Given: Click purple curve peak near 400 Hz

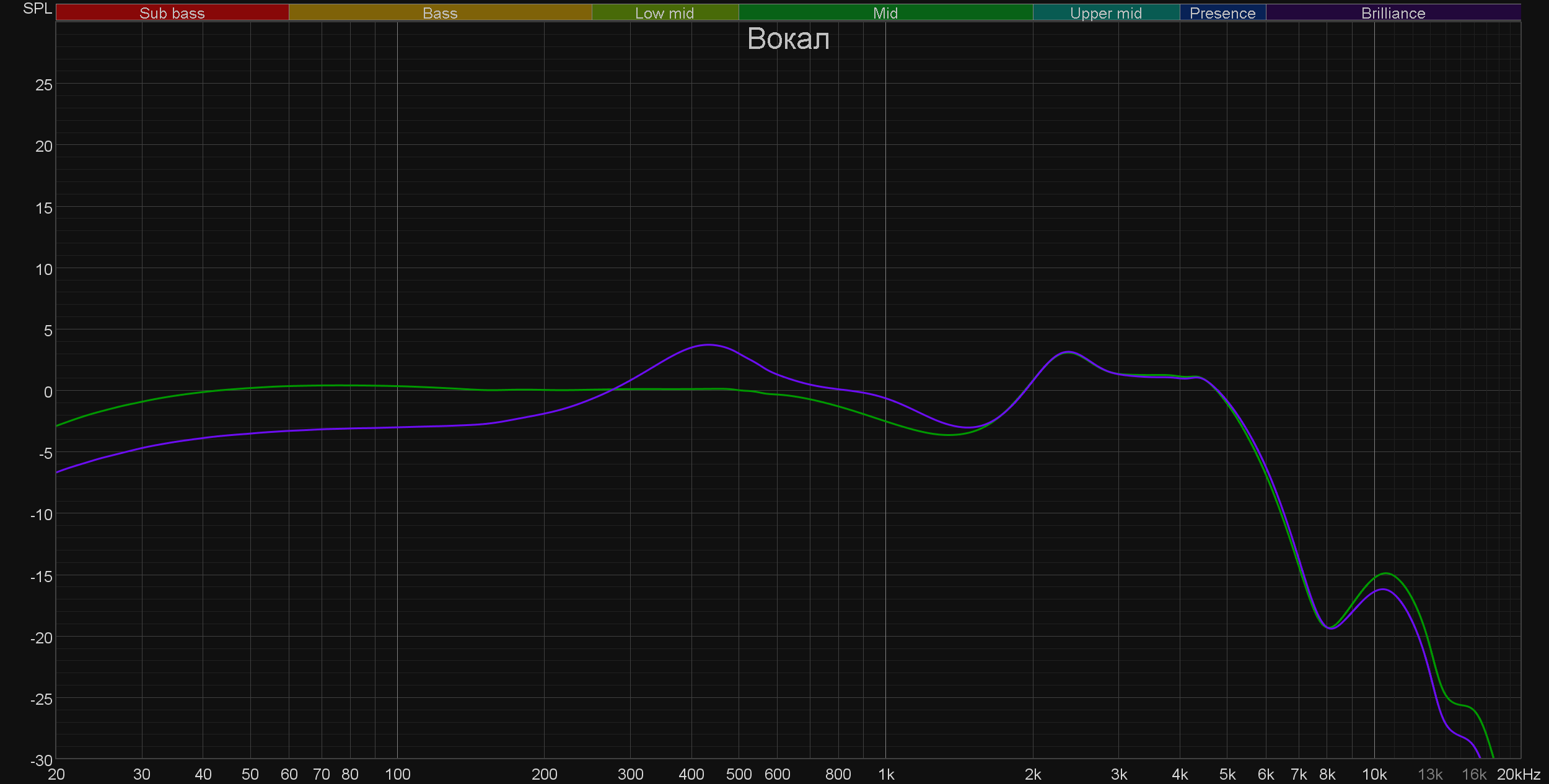Looking at the screenshot, I should click(708, 345).
